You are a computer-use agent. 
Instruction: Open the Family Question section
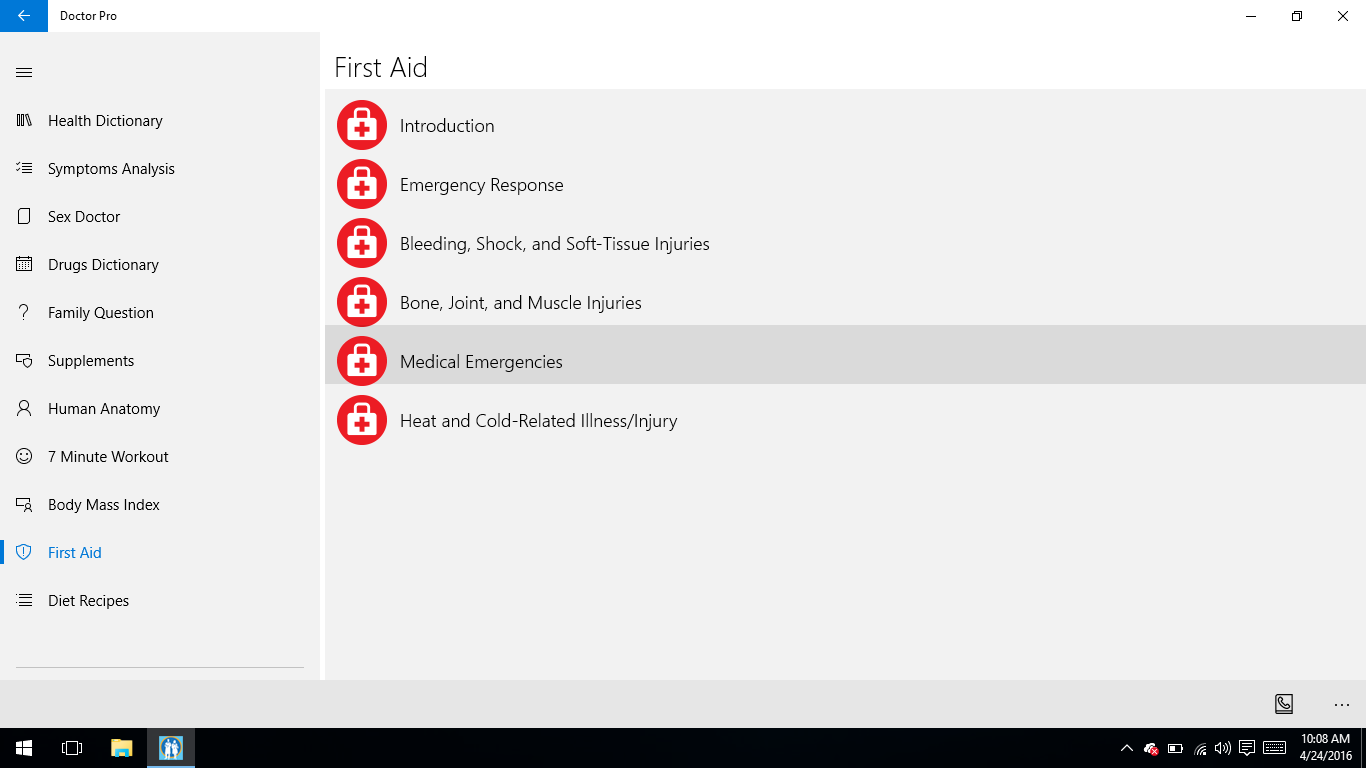click(x=100, y=313)
